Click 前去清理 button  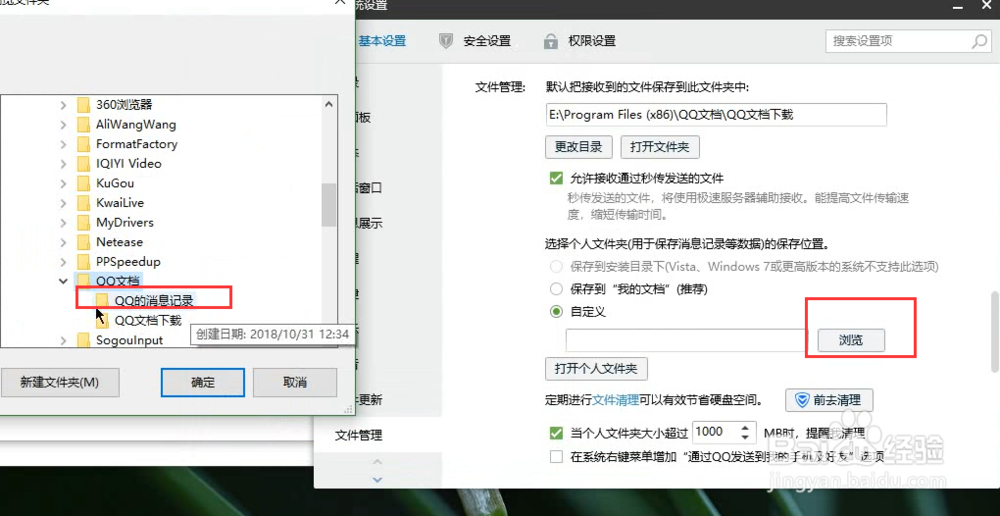pyautogui.click(x=828, y=401)
